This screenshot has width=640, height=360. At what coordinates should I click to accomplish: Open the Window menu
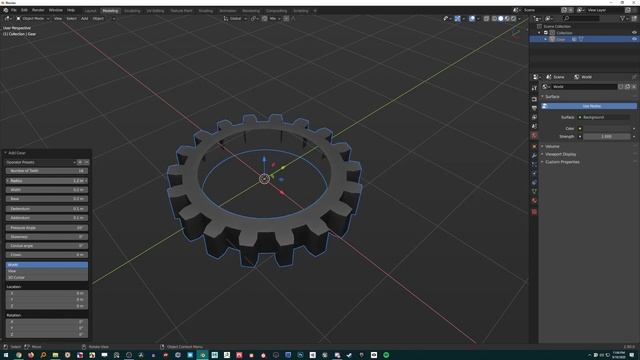point(56,10)
